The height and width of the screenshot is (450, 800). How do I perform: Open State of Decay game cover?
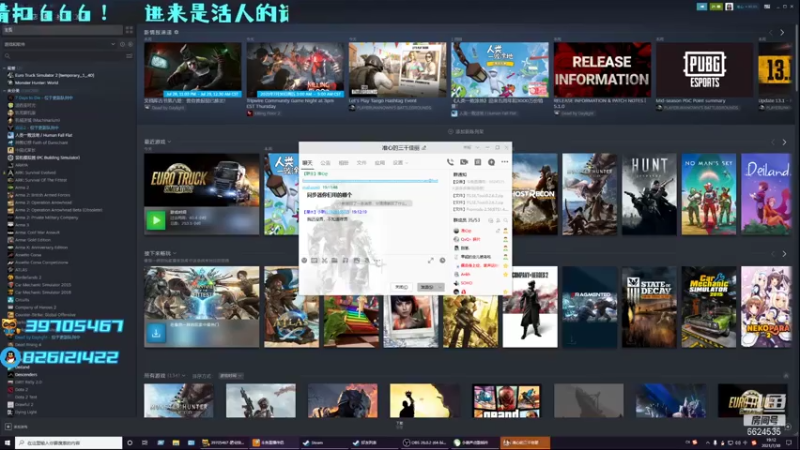click(649, 307)
